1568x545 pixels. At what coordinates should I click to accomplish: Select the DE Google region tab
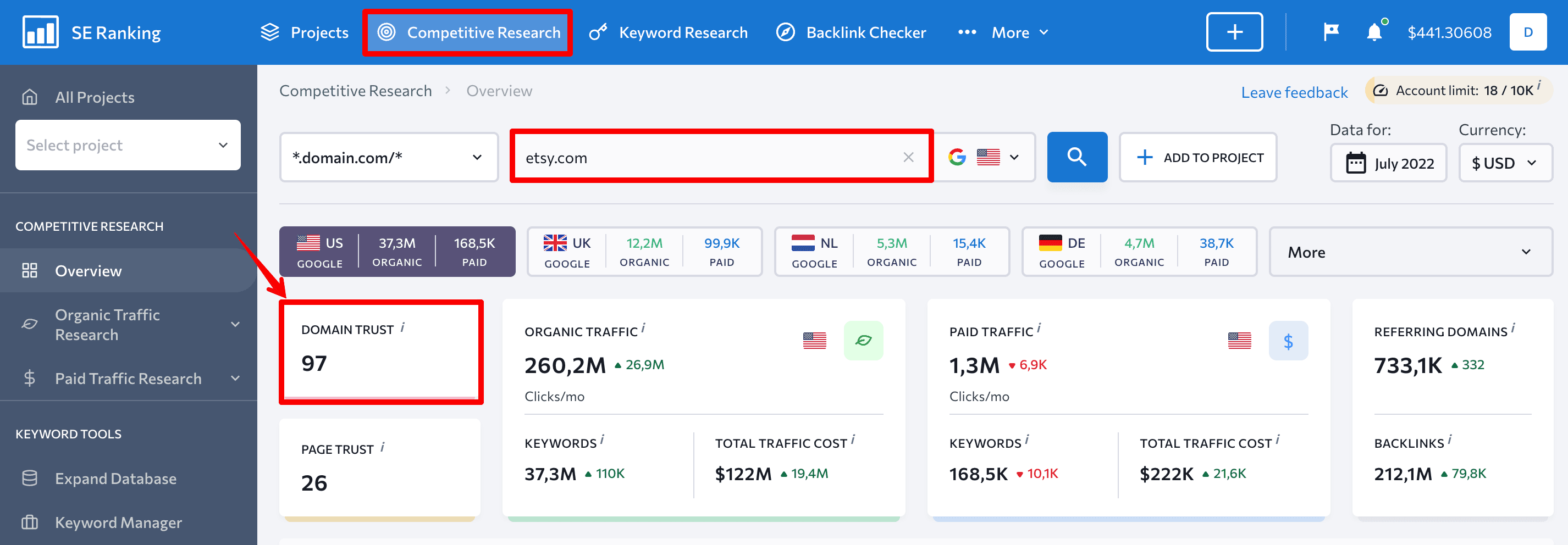[x=1139, y=251]
